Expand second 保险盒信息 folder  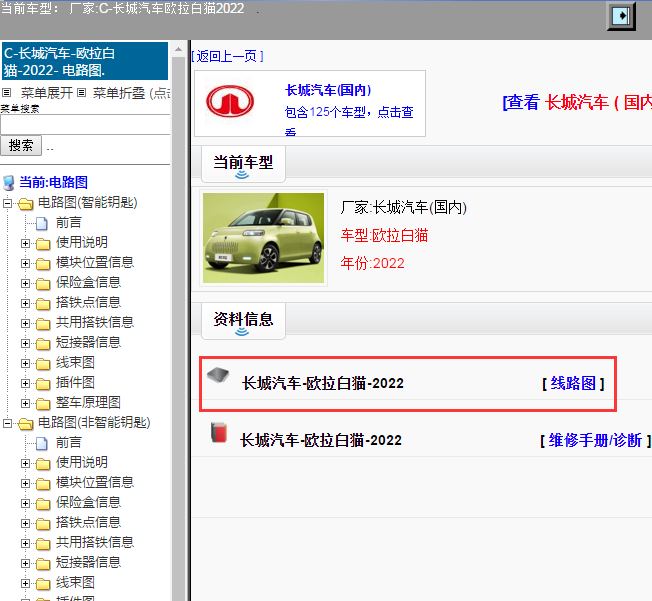25,503
